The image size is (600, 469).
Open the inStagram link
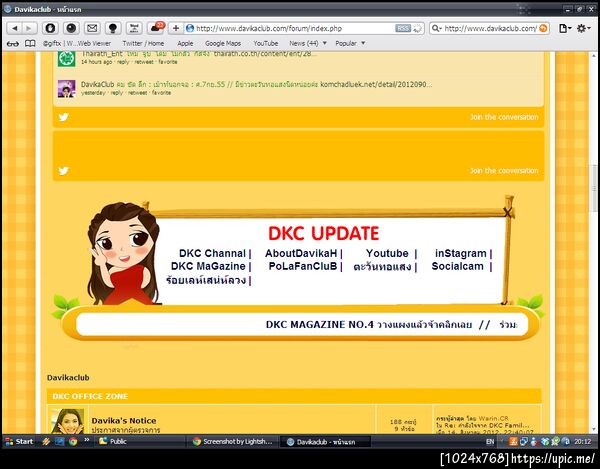coord(461,254)
